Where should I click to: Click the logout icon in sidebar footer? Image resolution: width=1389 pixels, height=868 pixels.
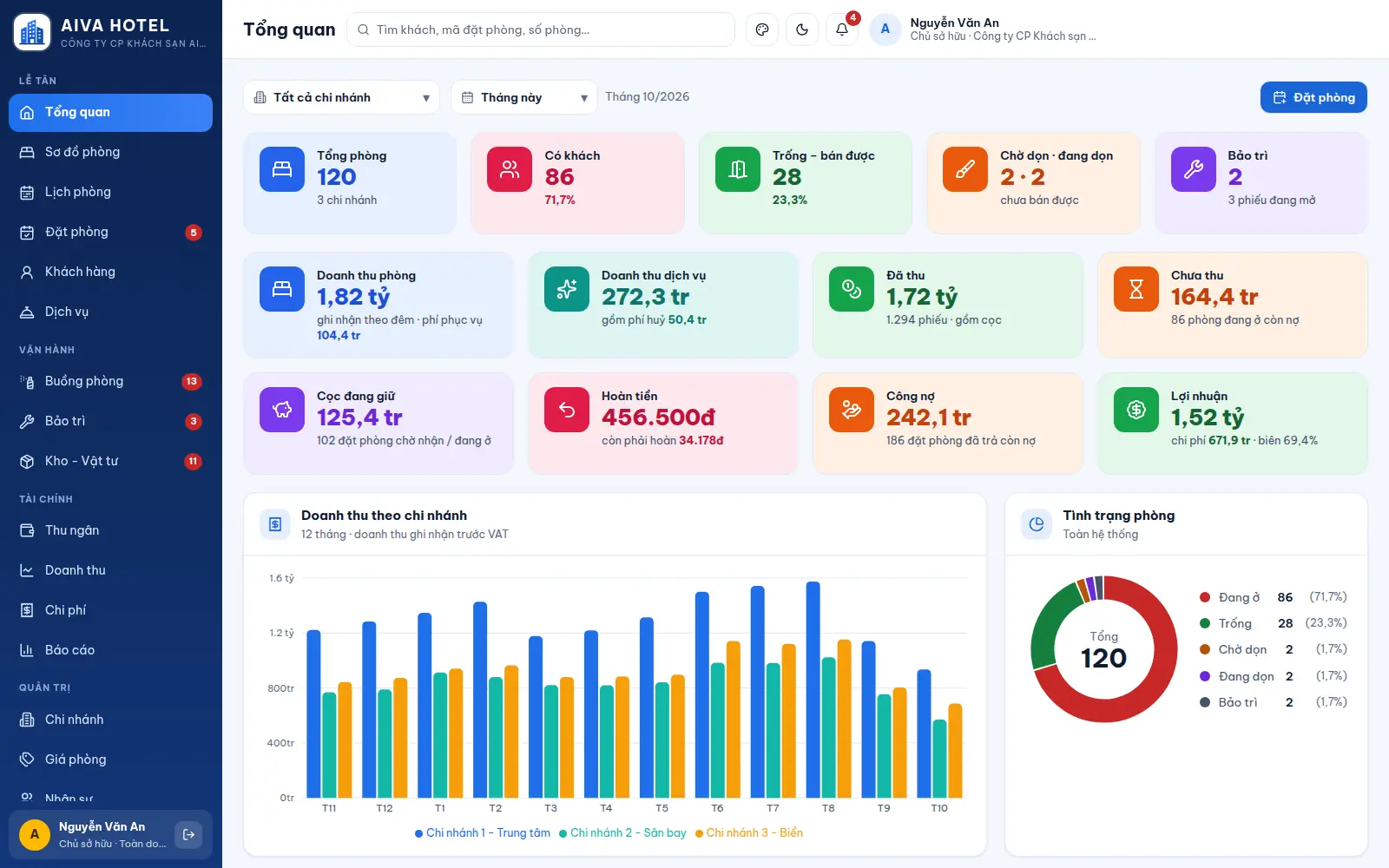(188, 835)
